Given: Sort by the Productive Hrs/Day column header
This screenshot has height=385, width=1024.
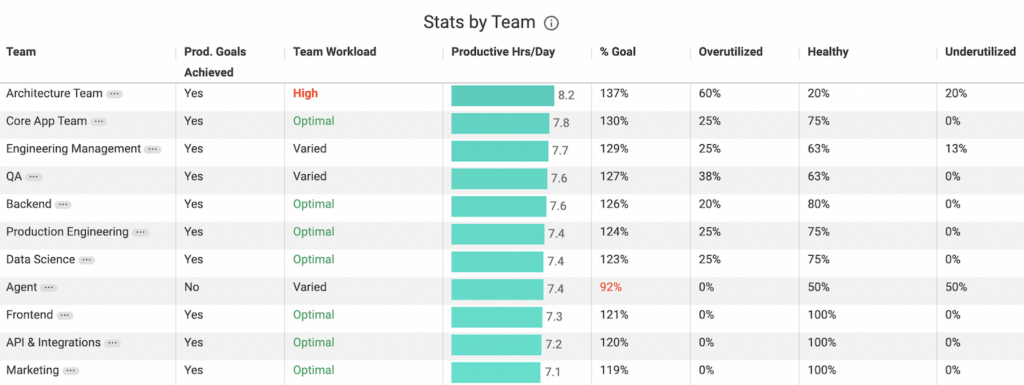Looking at the screenshot, I should coord(503,52).
